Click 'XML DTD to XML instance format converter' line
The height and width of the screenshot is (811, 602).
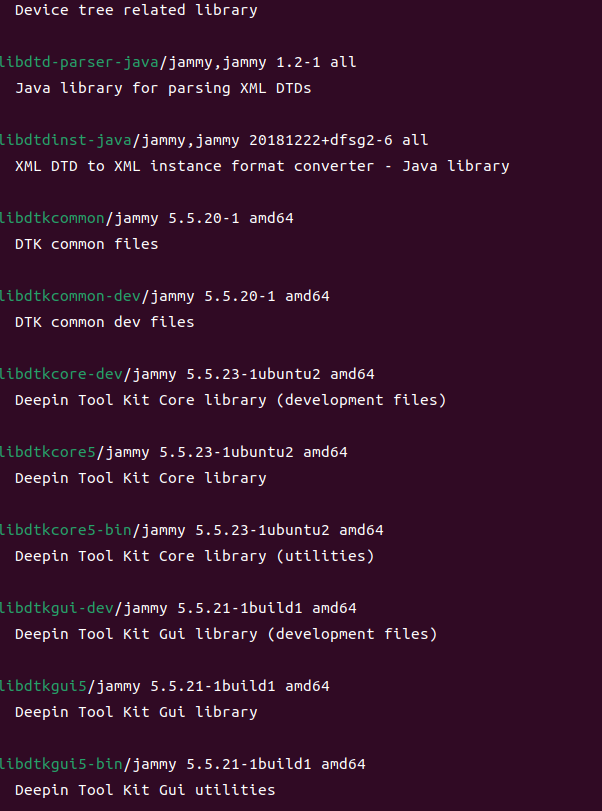click(262, 167)
